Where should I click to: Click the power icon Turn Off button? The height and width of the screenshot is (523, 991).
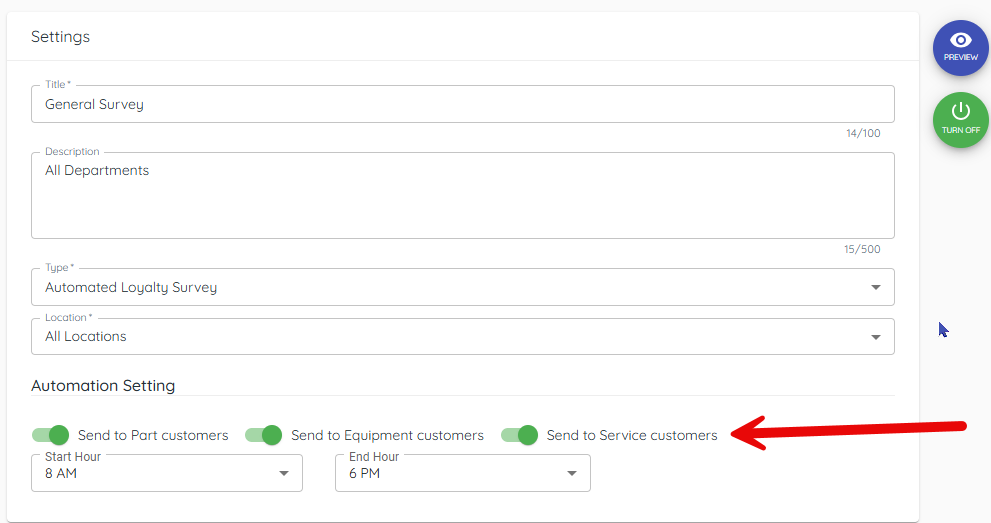tap(960, 119)
